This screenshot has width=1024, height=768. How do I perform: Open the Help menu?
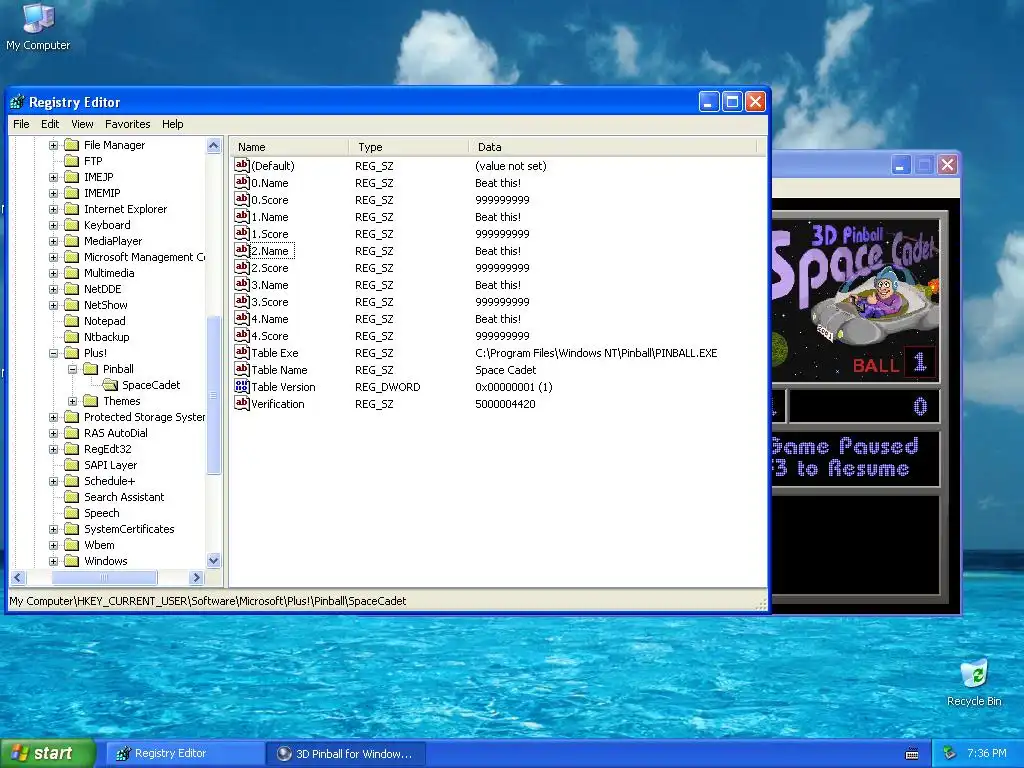(172, 124)
